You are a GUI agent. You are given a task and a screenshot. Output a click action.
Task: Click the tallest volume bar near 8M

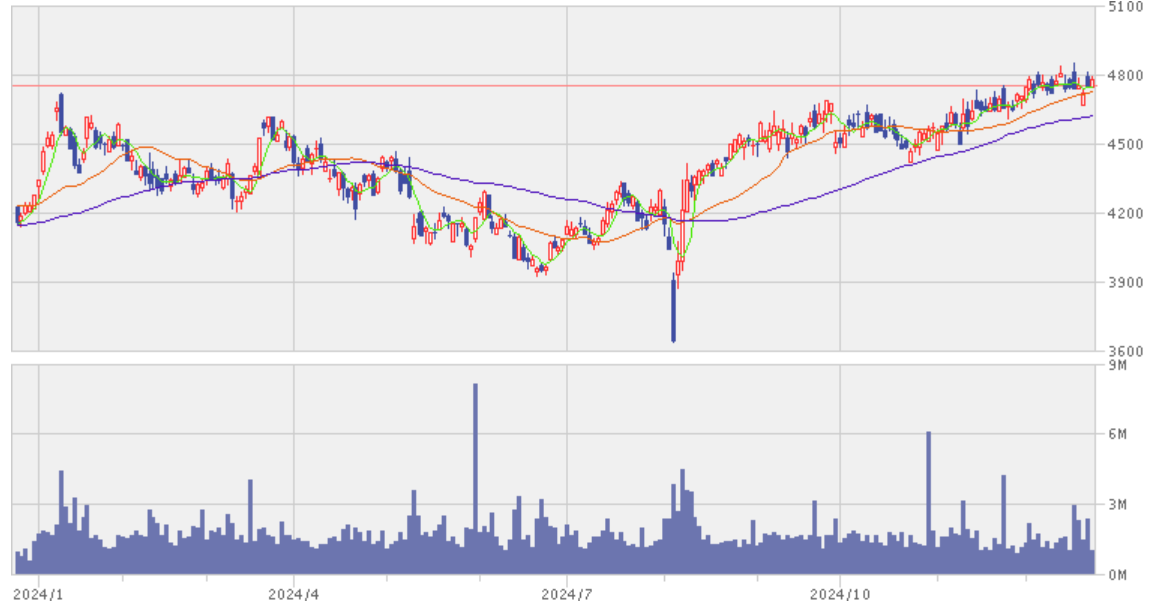(476, 478)
